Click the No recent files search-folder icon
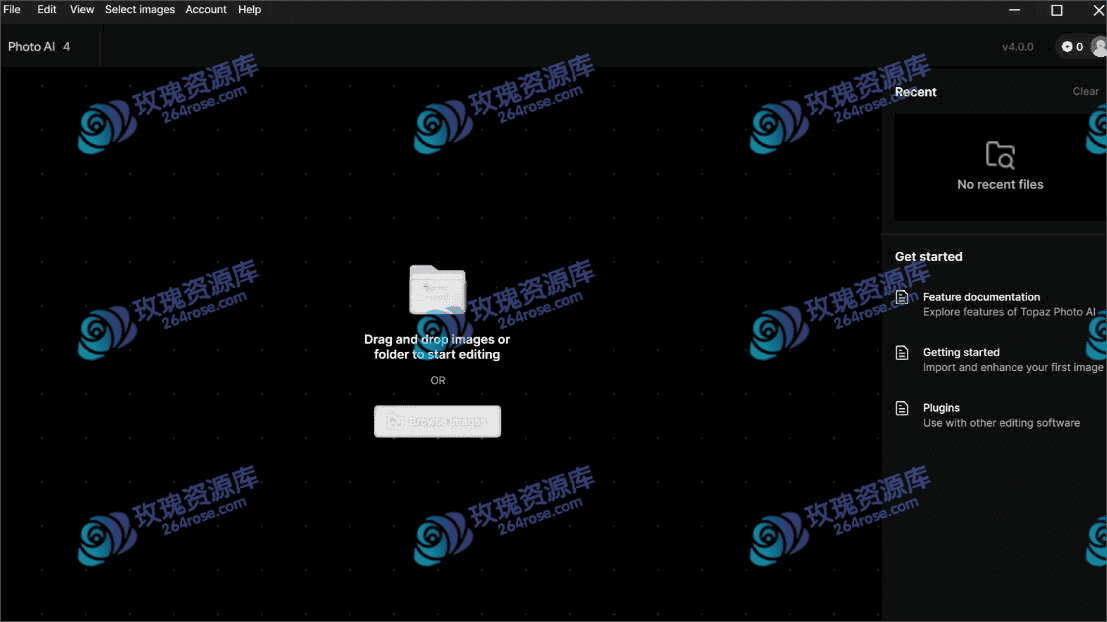The height and width of the screenshot is (622, 1107). (x=1000, y=155)
